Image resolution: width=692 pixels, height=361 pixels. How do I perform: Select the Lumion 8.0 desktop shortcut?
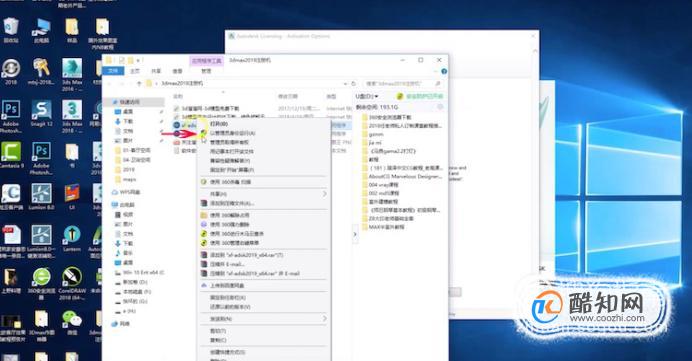tap(41, 197)
